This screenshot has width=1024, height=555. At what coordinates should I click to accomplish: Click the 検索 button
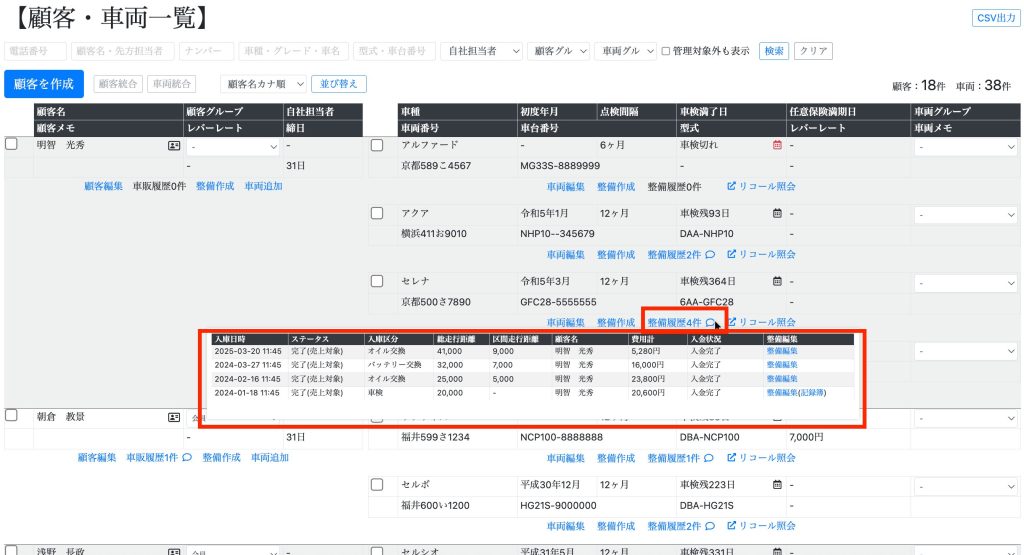[774, 51]
